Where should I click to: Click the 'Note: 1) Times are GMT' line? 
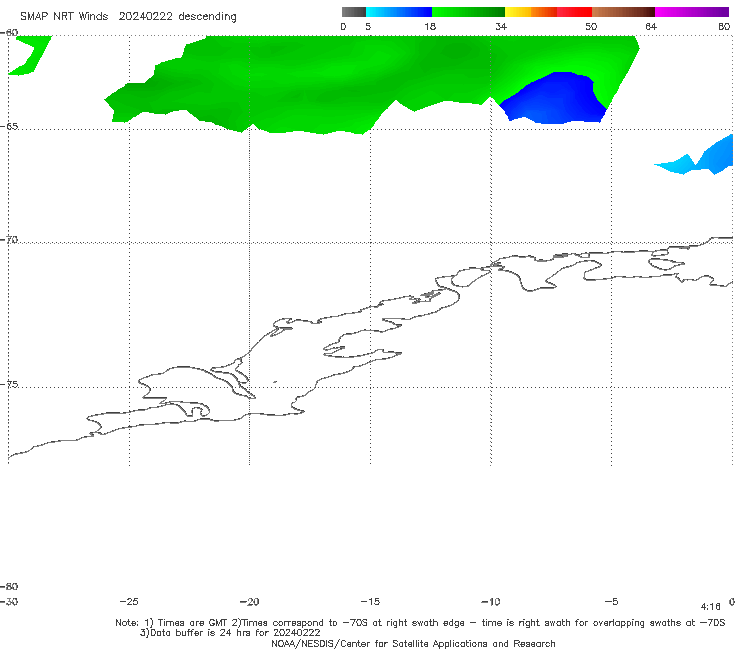pos(420,623)
